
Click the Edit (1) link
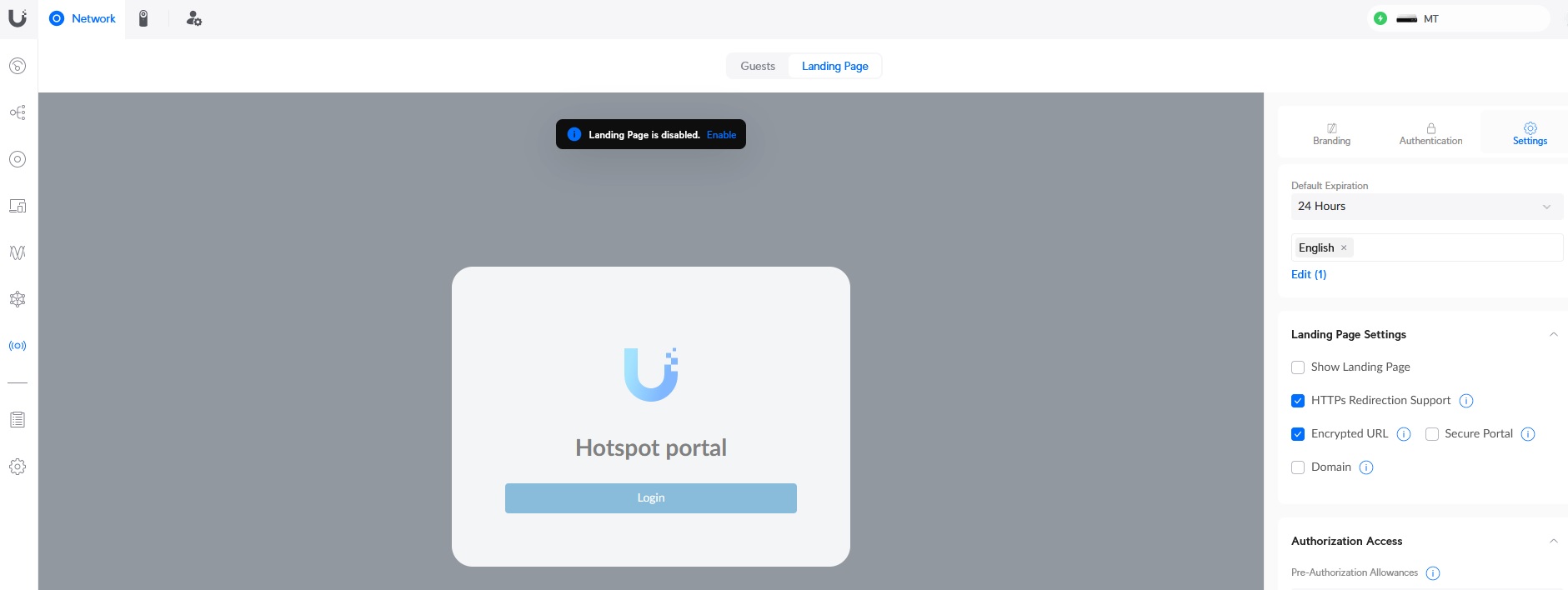click(1309, 274)
